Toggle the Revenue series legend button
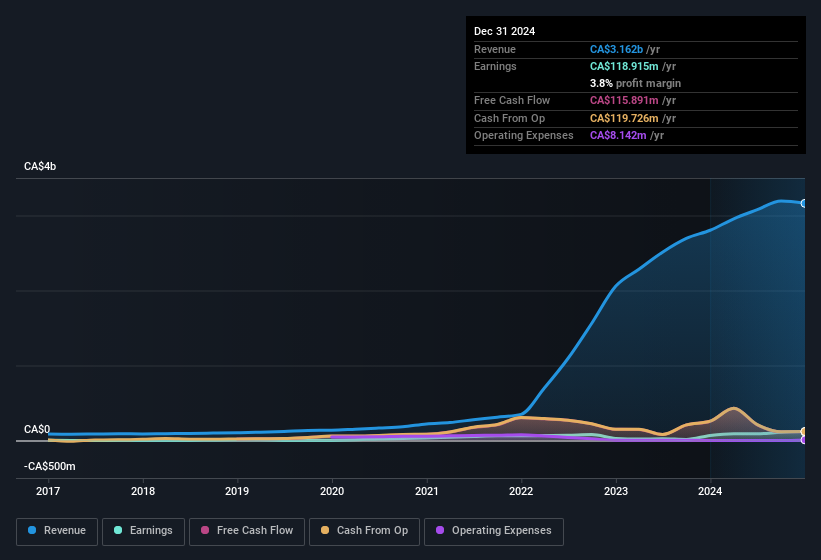821x560 pixels. tap(57, 532)
